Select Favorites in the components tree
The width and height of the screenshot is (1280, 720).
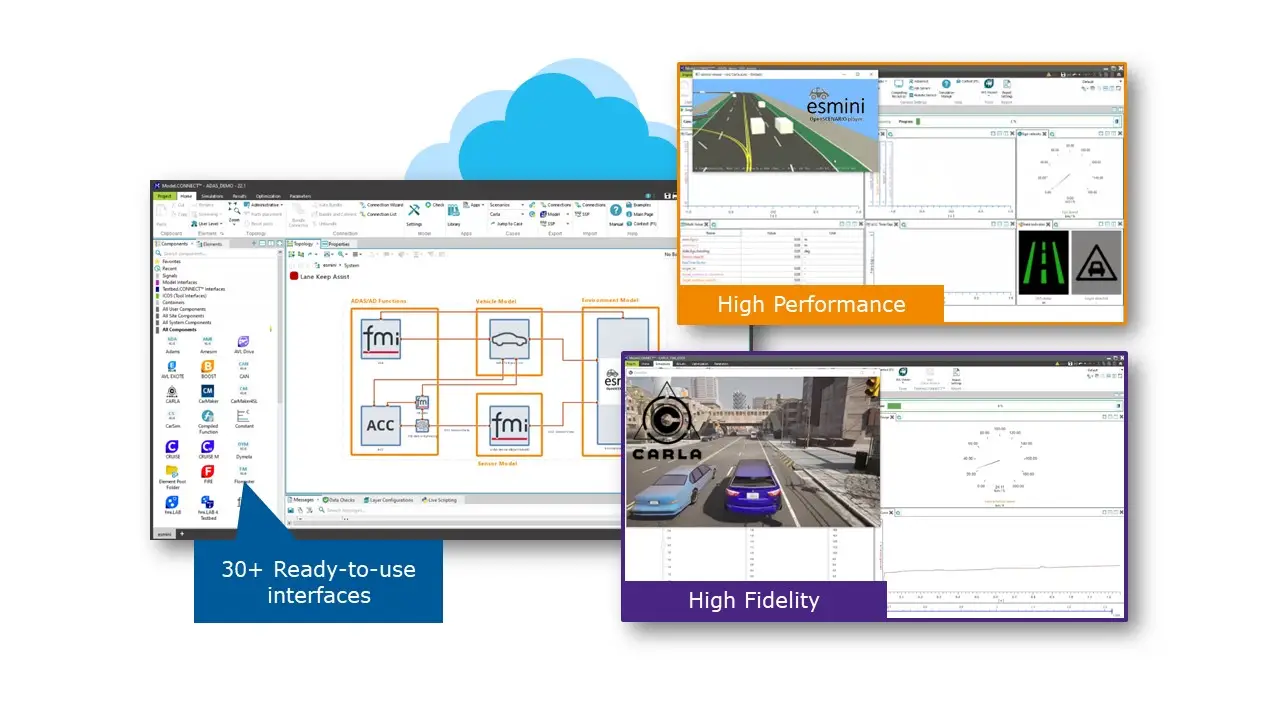171,261
